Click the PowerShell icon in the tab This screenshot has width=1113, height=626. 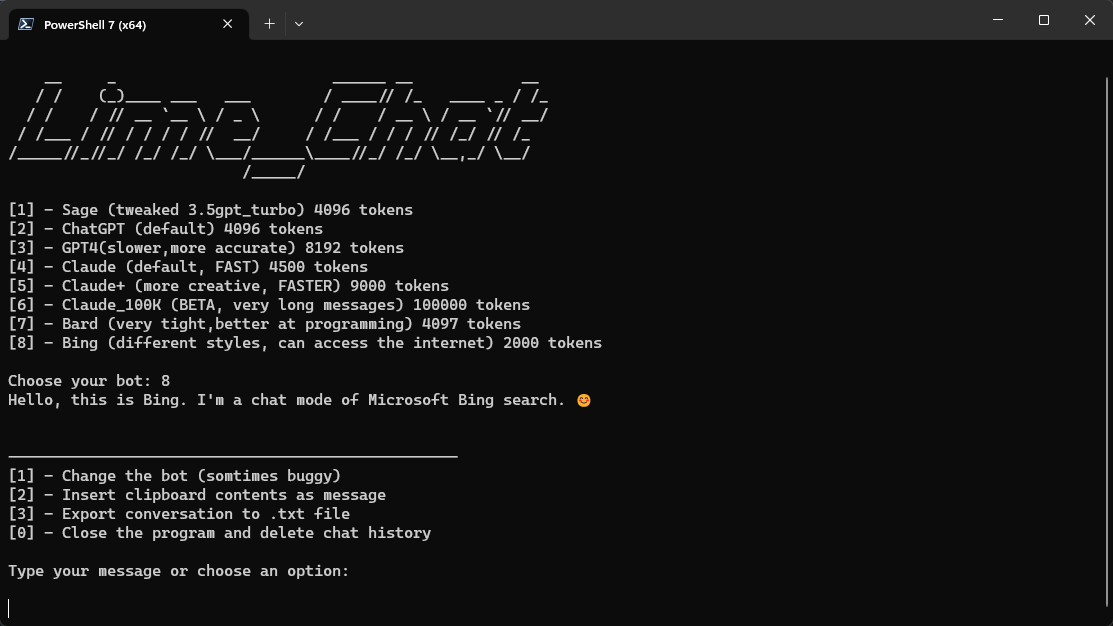(x=26, y=24)
